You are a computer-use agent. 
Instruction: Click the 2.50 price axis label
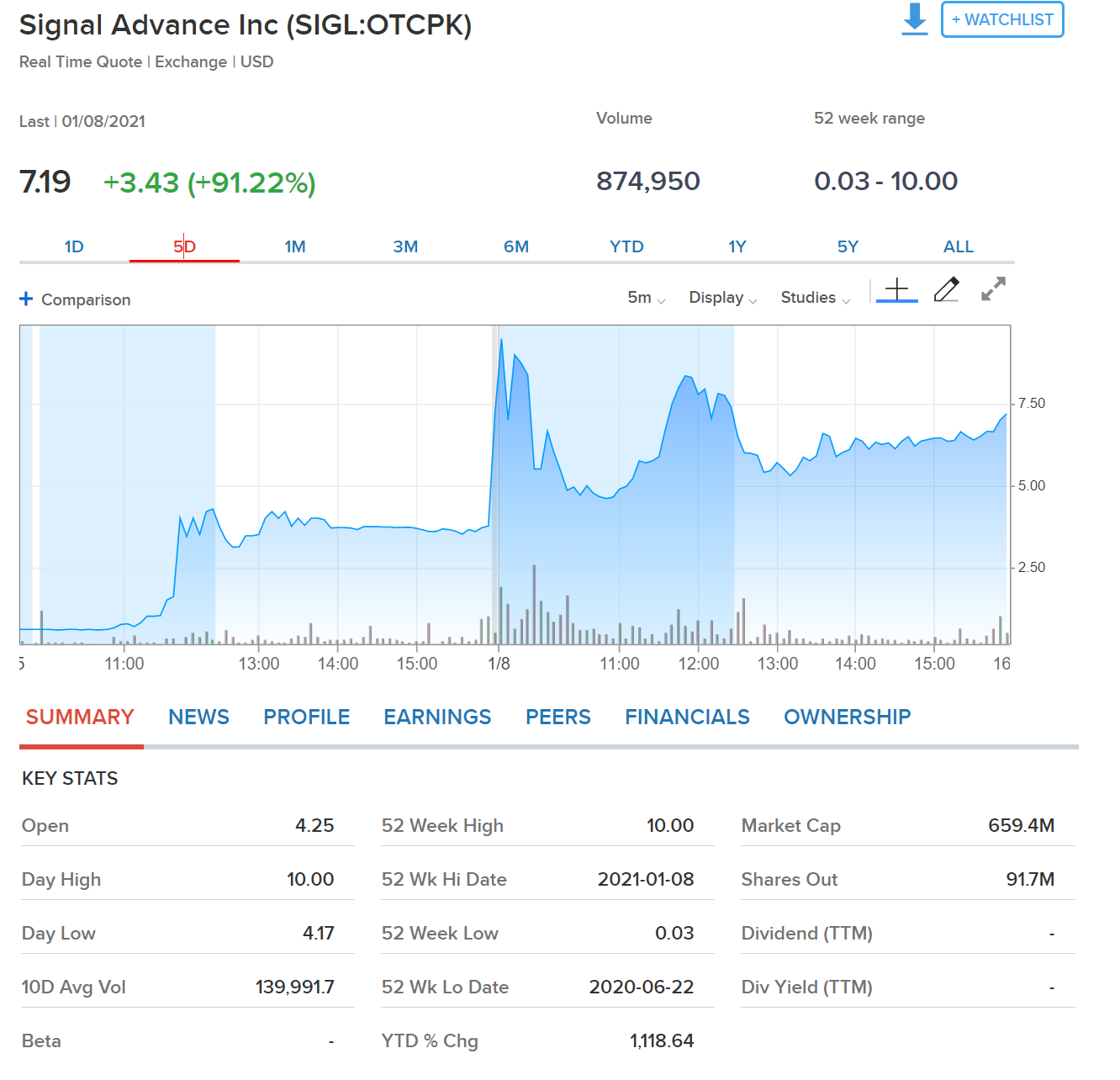pos(1032,568)
